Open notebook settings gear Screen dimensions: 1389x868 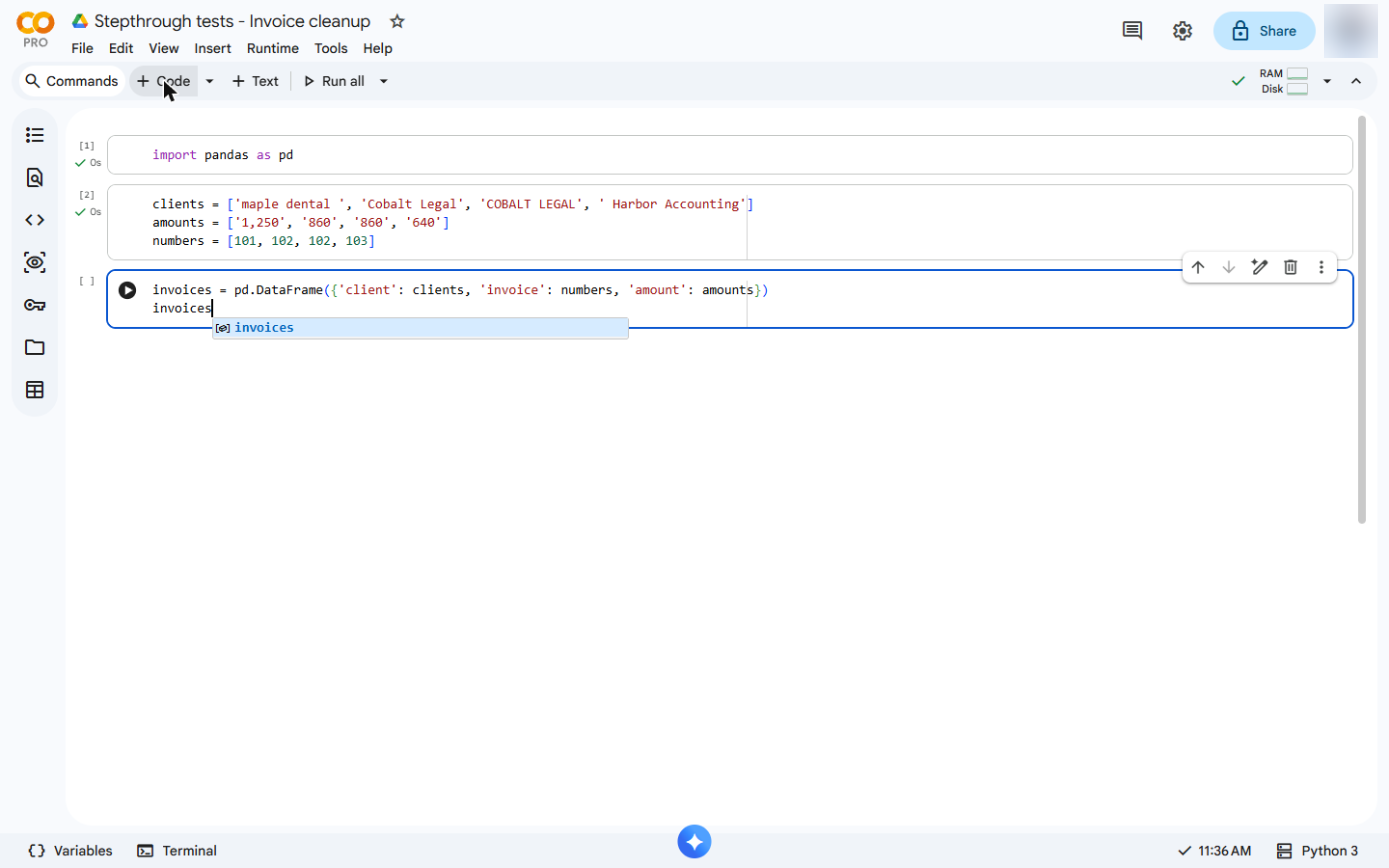(x=1182, y=31)
